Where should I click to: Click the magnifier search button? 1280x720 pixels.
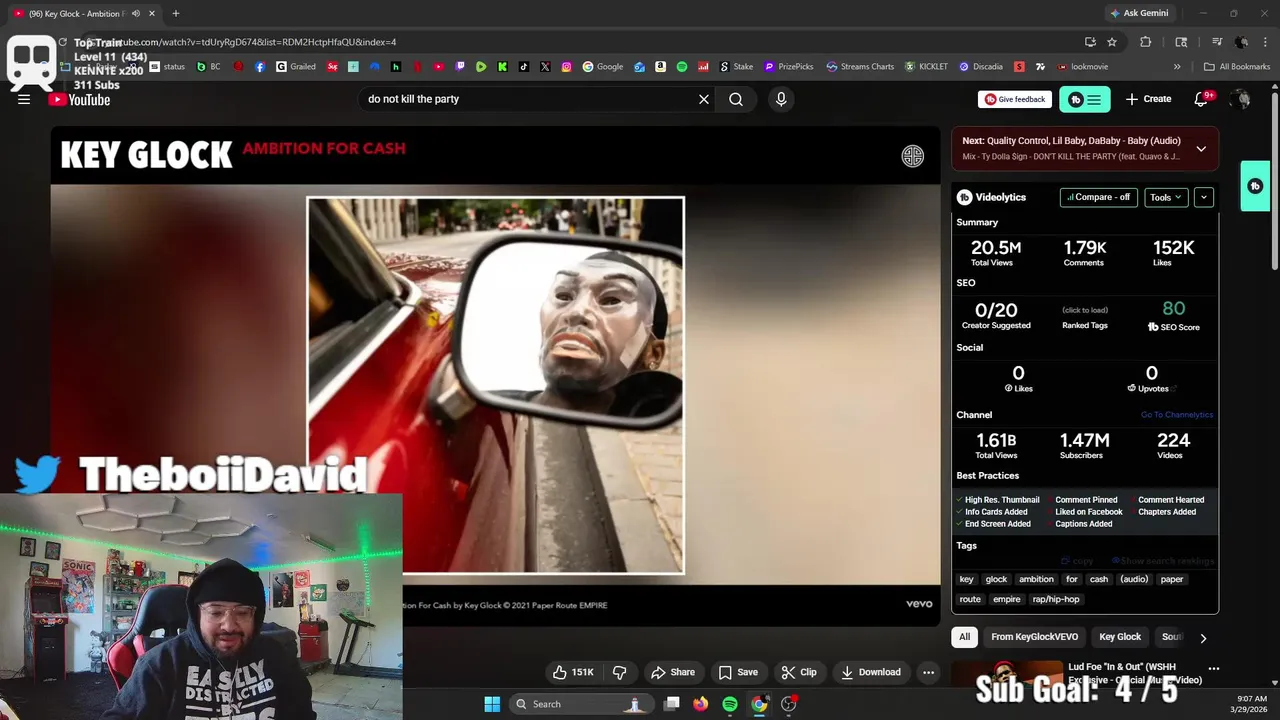point(736,99)
